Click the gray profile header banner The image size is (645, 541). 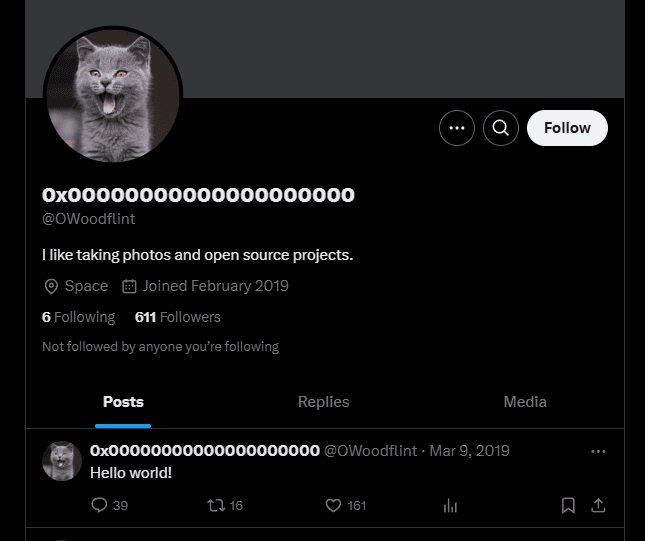pos(400,45)
